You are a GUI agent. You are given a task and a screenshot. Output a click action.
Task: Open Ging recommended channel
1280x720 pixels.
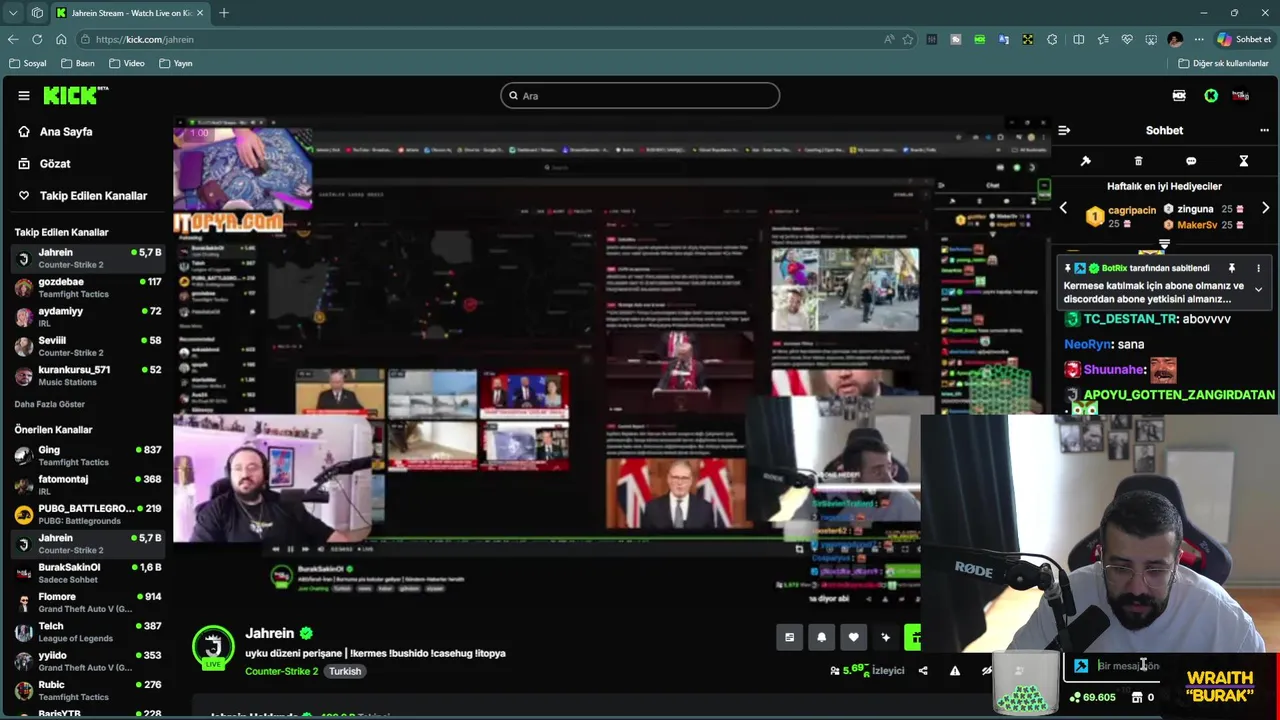click(x=88, y=456)
